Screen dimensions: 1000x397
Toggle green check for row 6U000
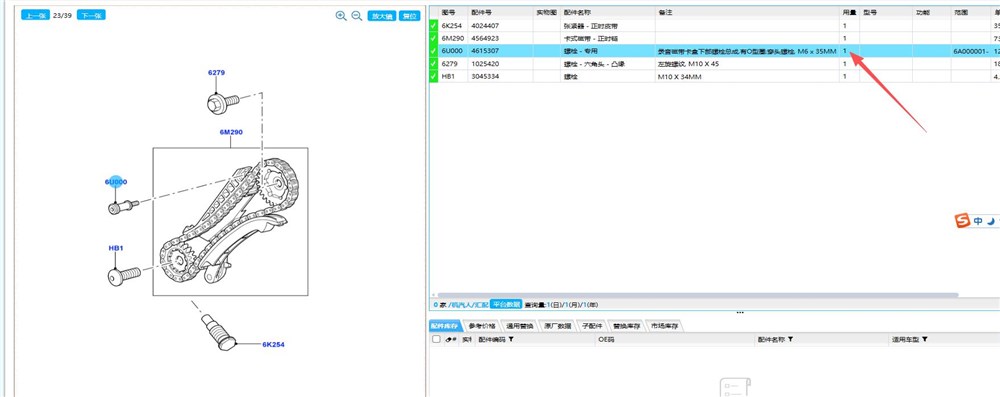point(434,50)
